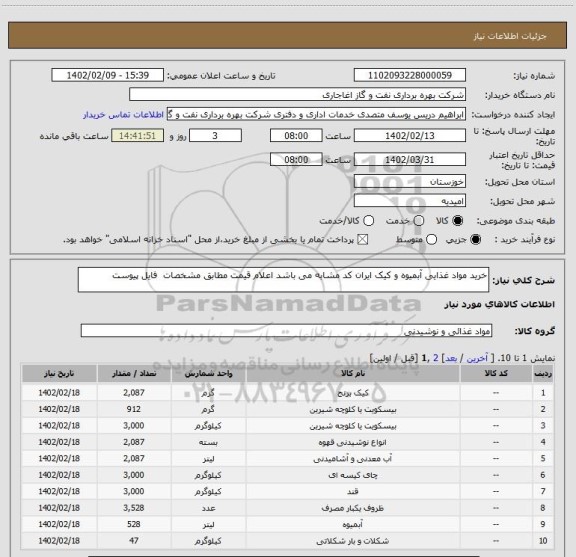Screen dimensions: 576x557
Task: Click the واحد شمارش column header
Action: tap(208, 373)
